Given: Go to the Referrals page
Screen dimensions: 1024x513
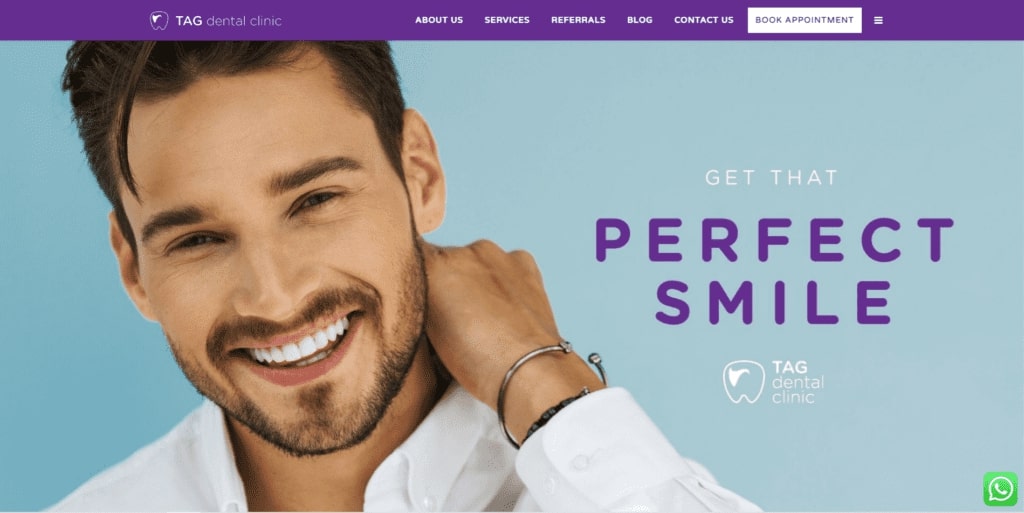Looking at the screenshot, I should tap(578, 20).
